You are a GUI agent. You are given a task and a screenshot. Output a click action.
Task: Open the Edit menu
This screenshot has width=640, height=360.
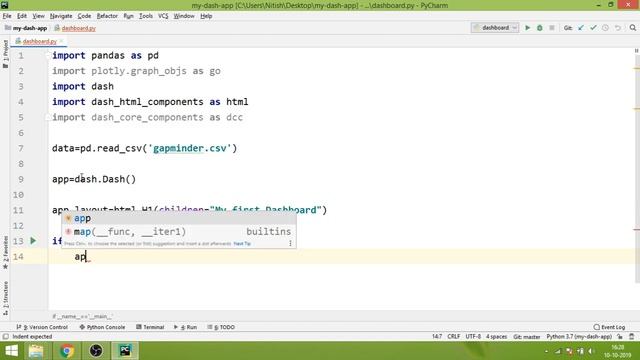(x=22, y=16)
